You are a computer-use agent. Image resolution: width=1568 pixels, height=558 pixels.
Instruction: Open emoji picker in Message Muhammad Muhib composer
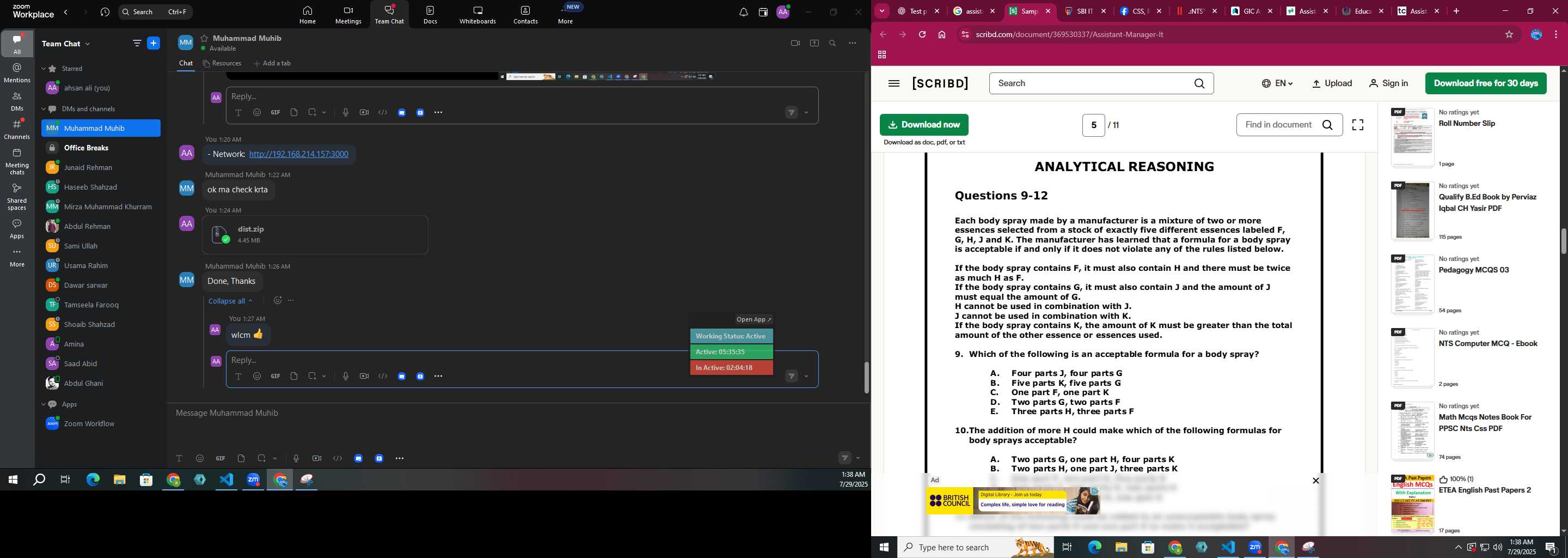coord(200,458)
